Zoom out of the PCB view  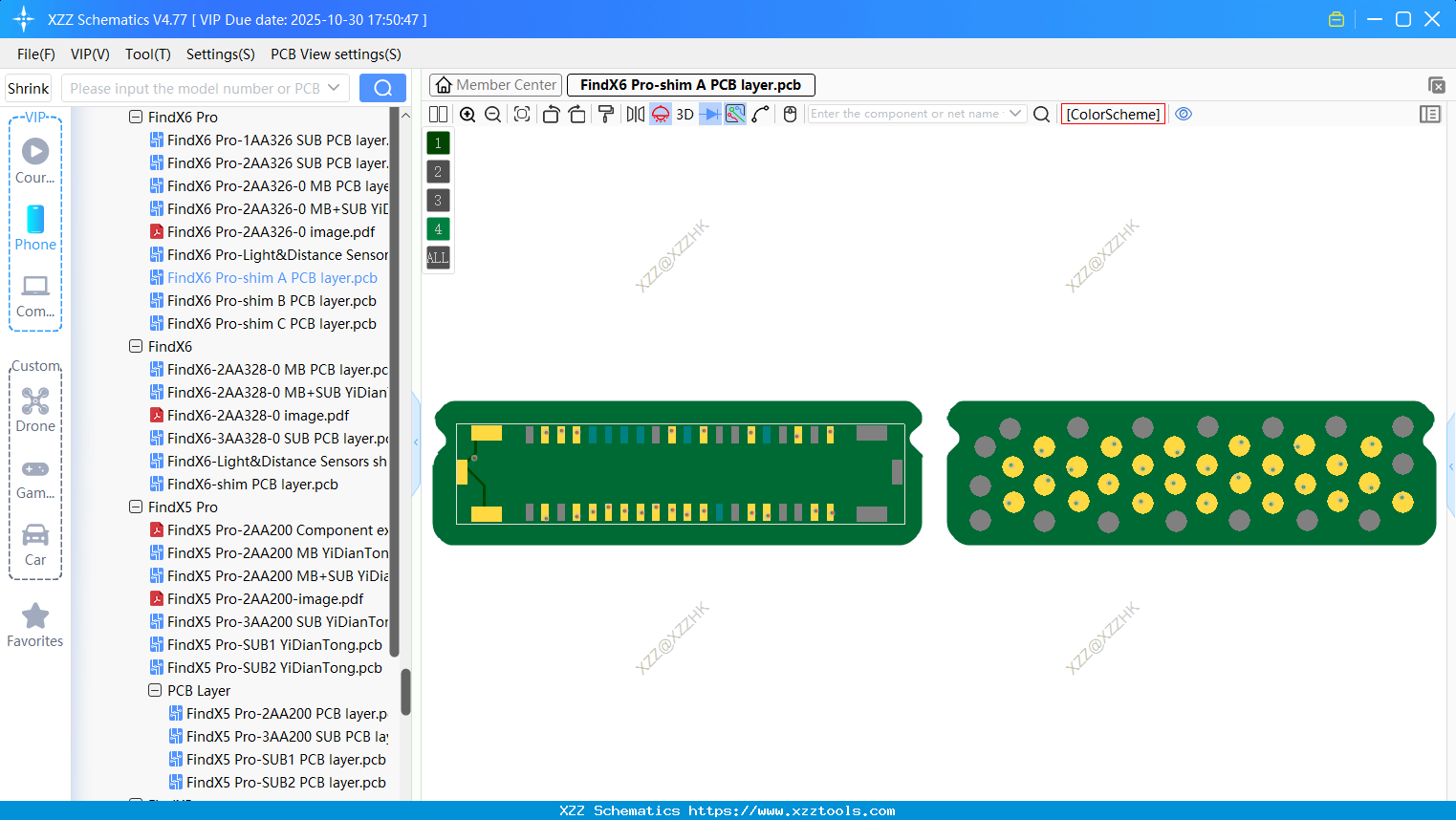491,114
